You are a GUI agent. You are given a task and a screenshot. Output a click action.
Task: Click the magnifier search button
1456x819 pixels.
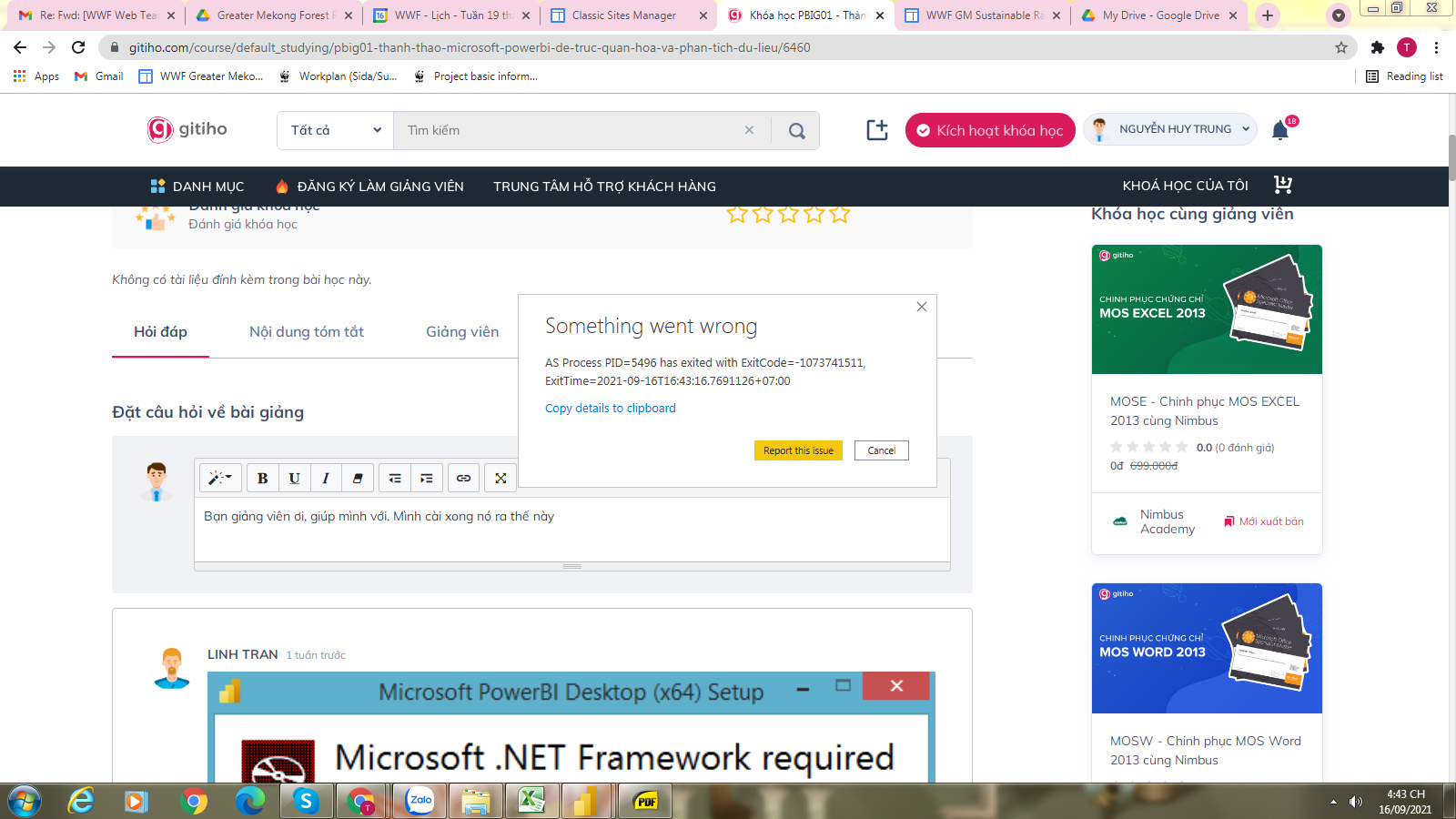(x=796, y=130)
